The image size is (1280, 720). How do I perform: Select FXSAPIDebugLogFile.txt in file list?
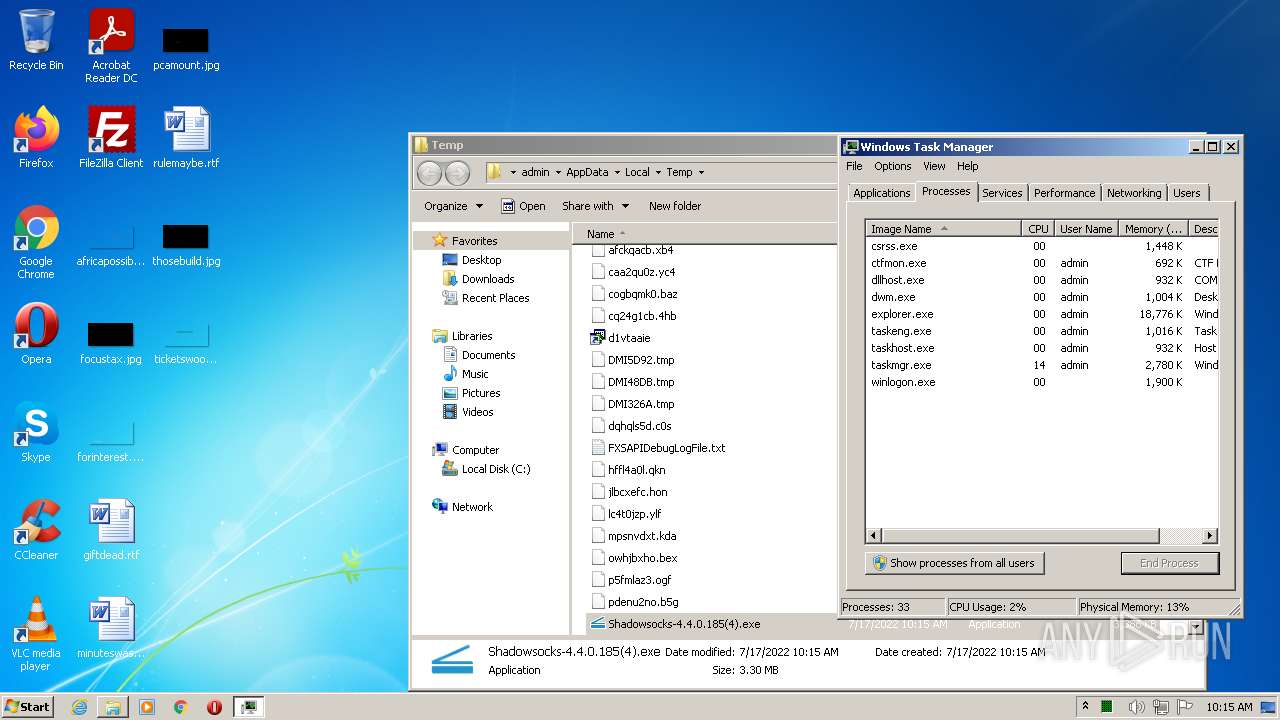pos(666,448)
